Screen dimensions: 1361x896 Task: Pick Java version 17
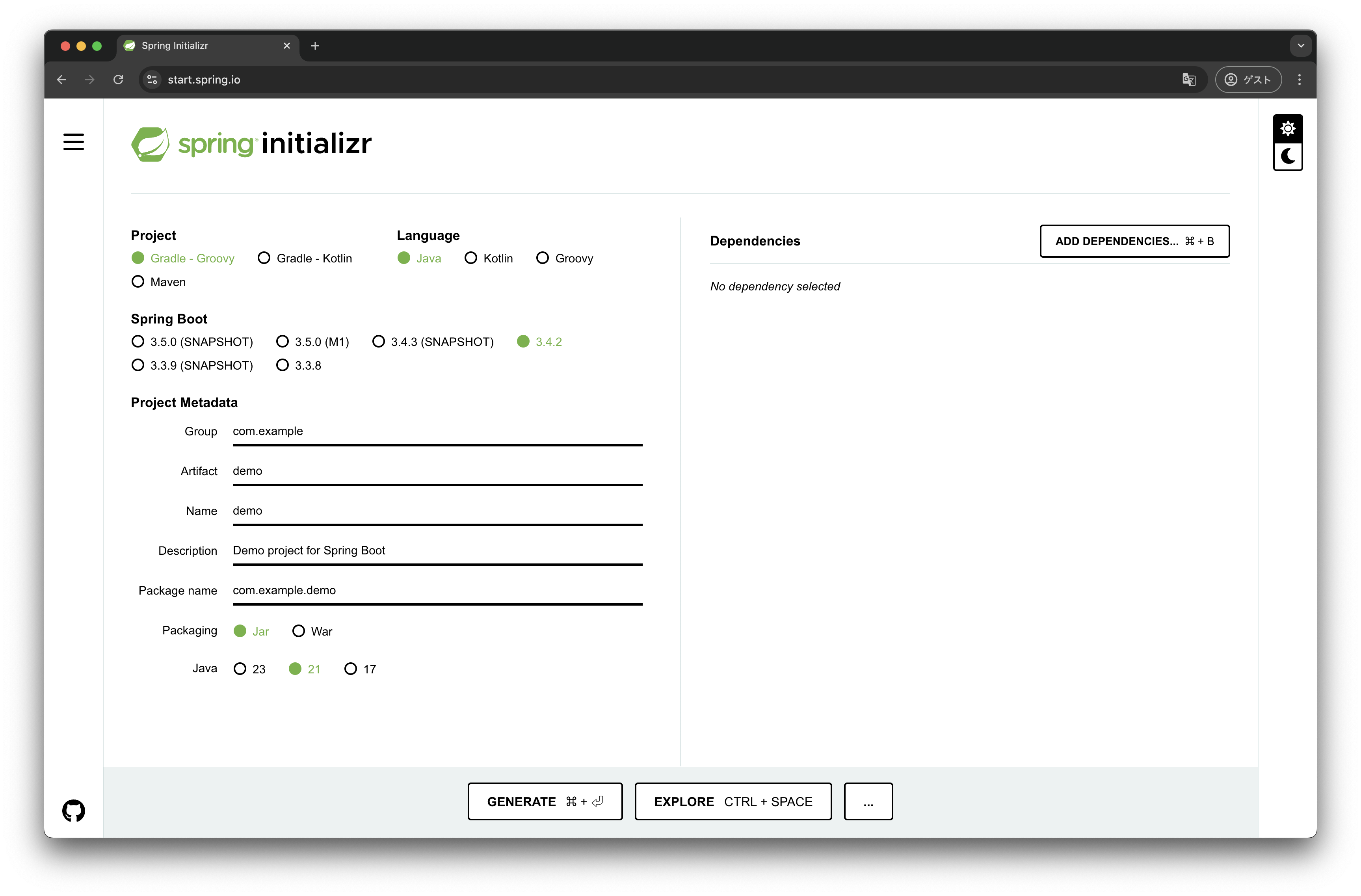point(351,668)
